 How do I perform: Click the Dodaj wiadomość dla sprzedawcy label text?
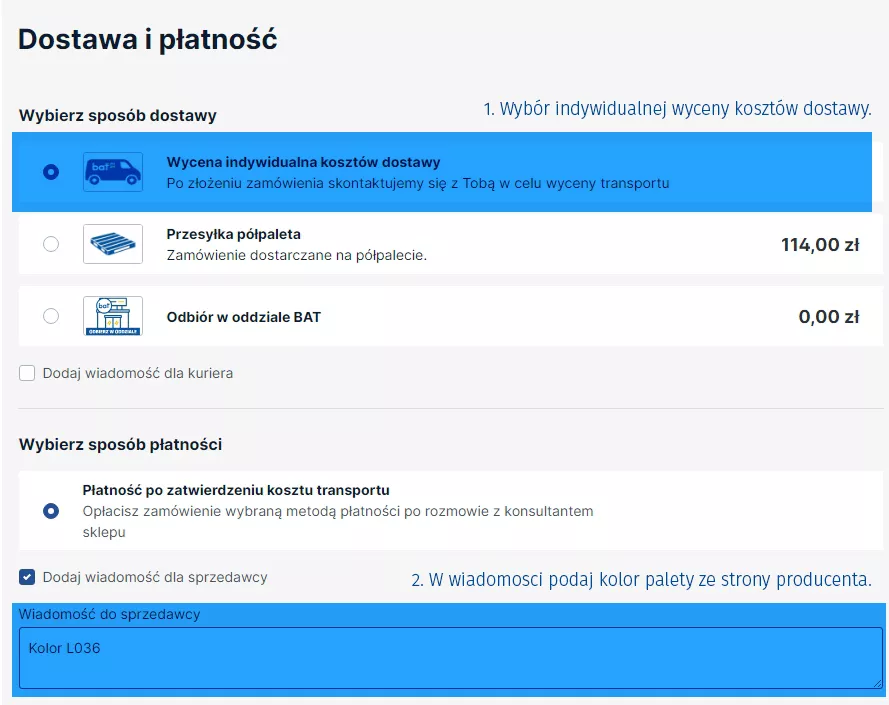coord(155,577)
